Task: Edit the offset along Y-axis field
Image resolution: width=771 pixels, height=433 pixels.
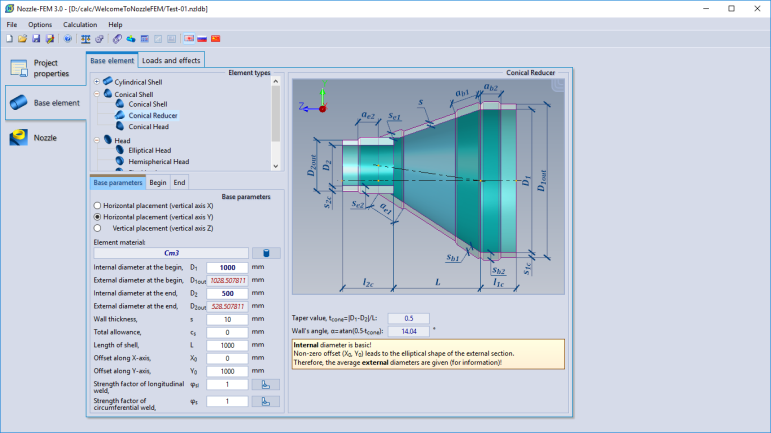Action: pyautogui.click(x=227, y=372)
